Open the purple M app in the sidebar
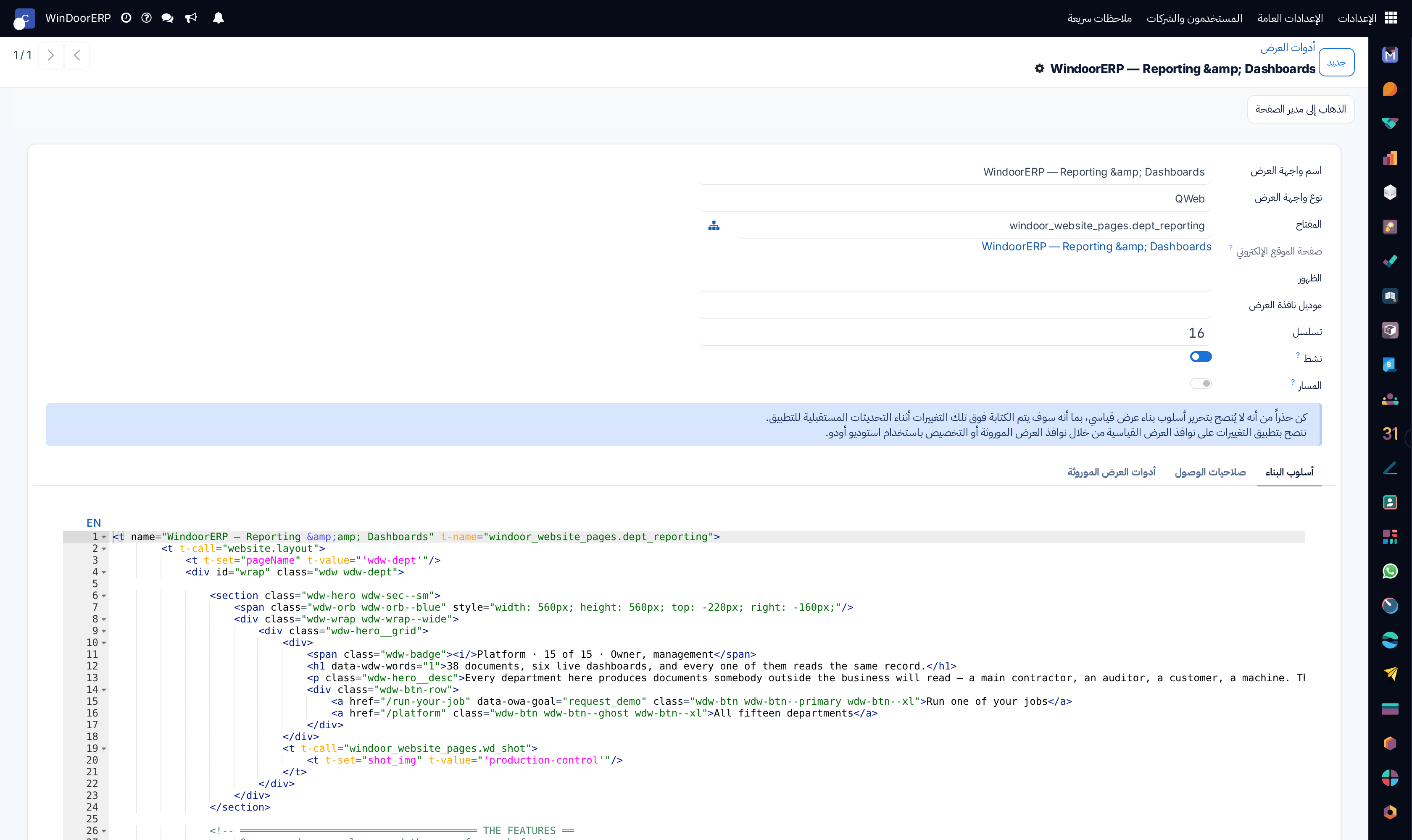Viewport: 1412px width, 840px height. click(x=1390, y=55)
